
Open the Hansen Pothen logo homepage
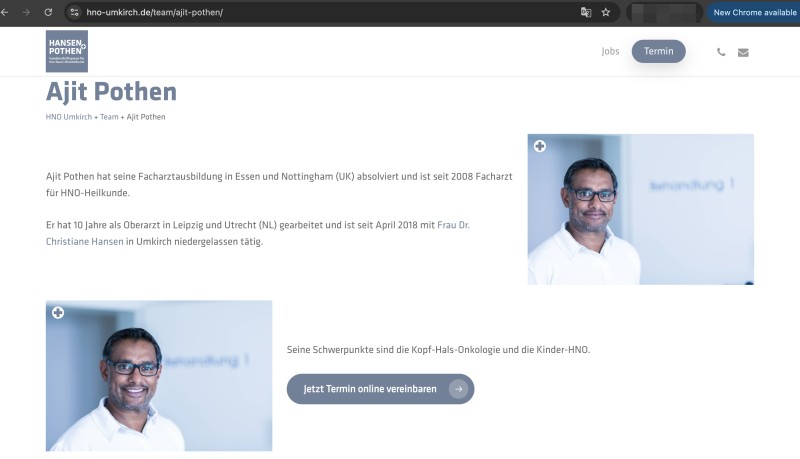[66, 51]
